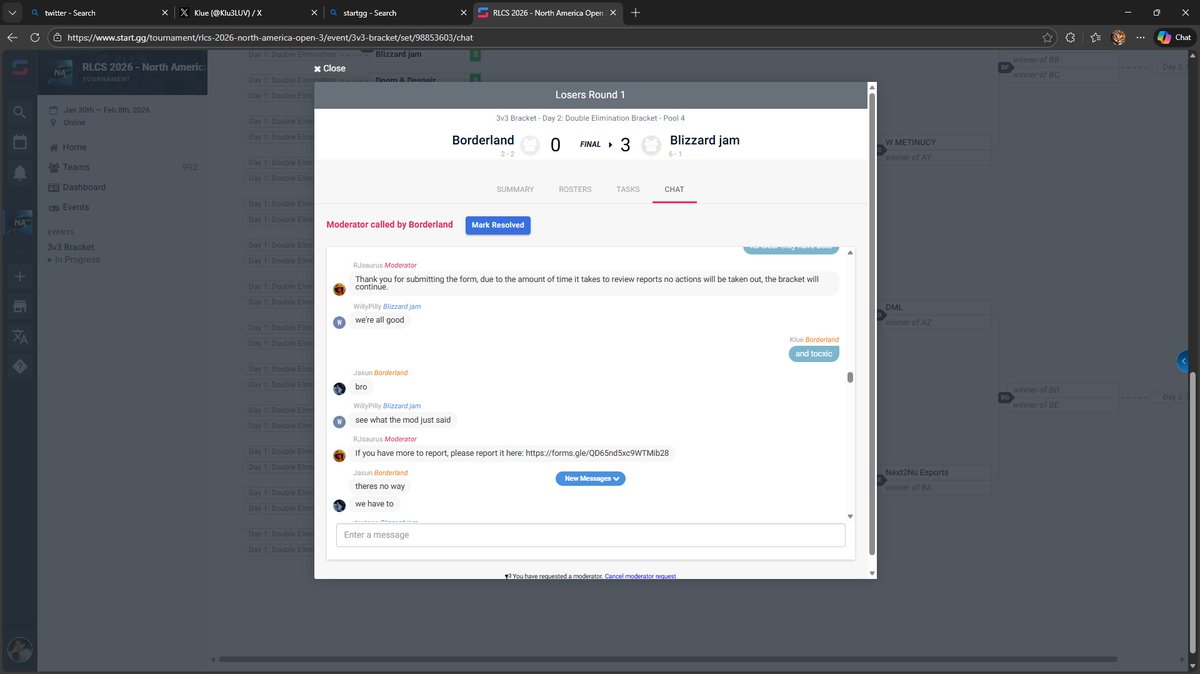Switch to the Klue (@Klu3LUV) / X tab
1200x674 pixels.
245,13
